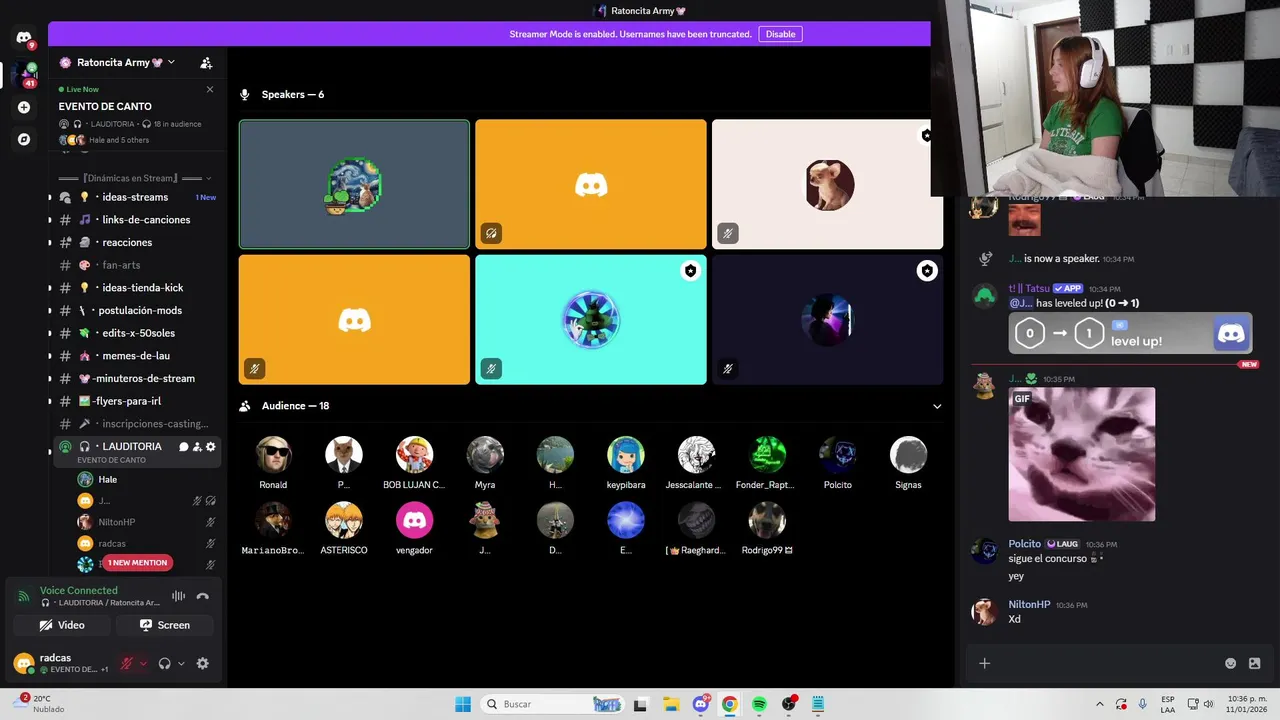The height and width of the screenshot is (720, 1280).
Task: Open ideas-tienda-kick channel
Action: click(x=135, y=288)
